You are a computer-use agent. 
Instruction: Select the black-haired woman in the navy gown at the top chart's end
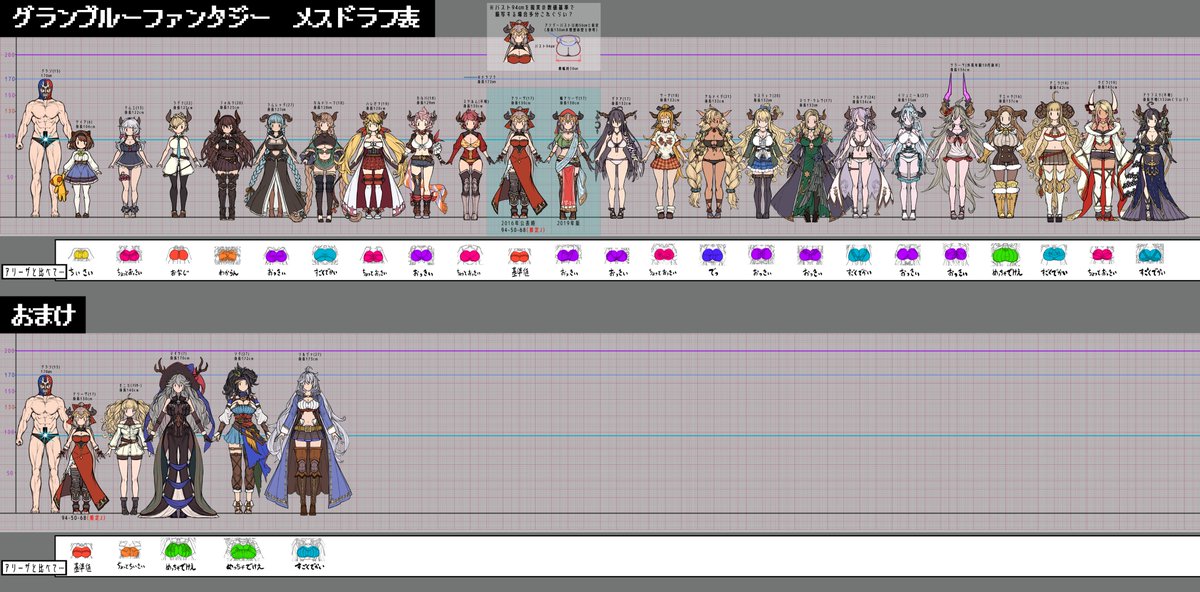[x=1154, y=160]
